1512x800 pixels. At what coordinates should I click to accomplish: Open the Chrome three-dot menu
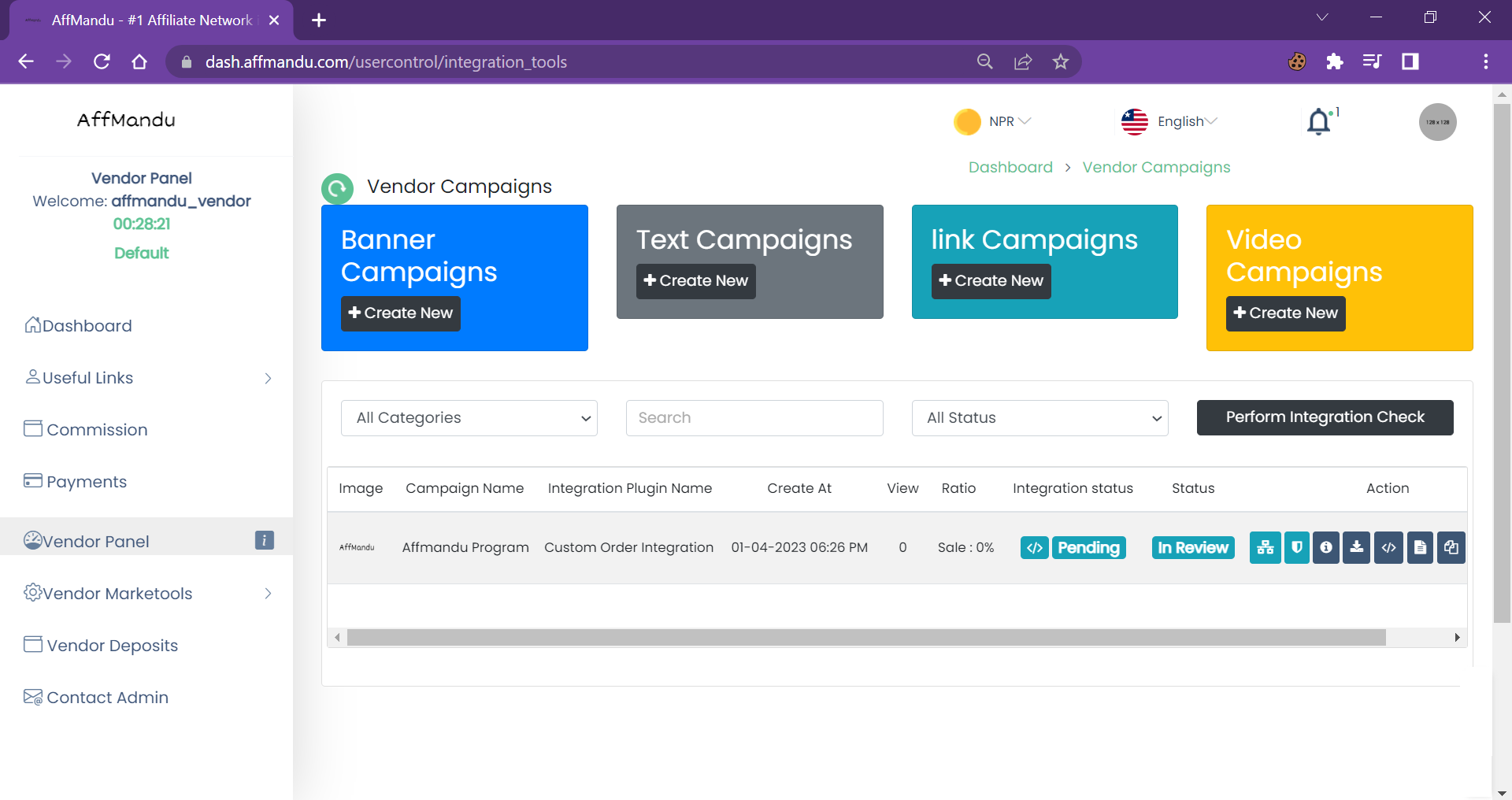pyautogui.click(x=1485, y=61)
